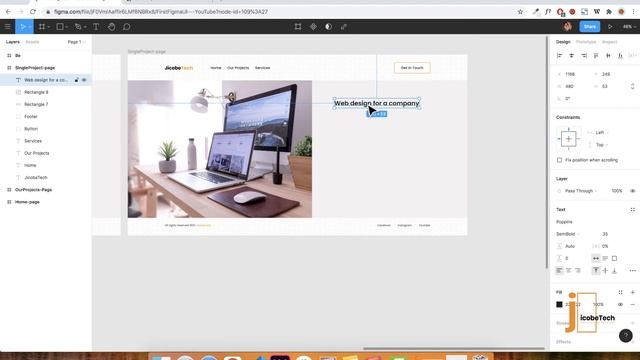Set text align center
The image size is (640, 360).
coord(569,271)
